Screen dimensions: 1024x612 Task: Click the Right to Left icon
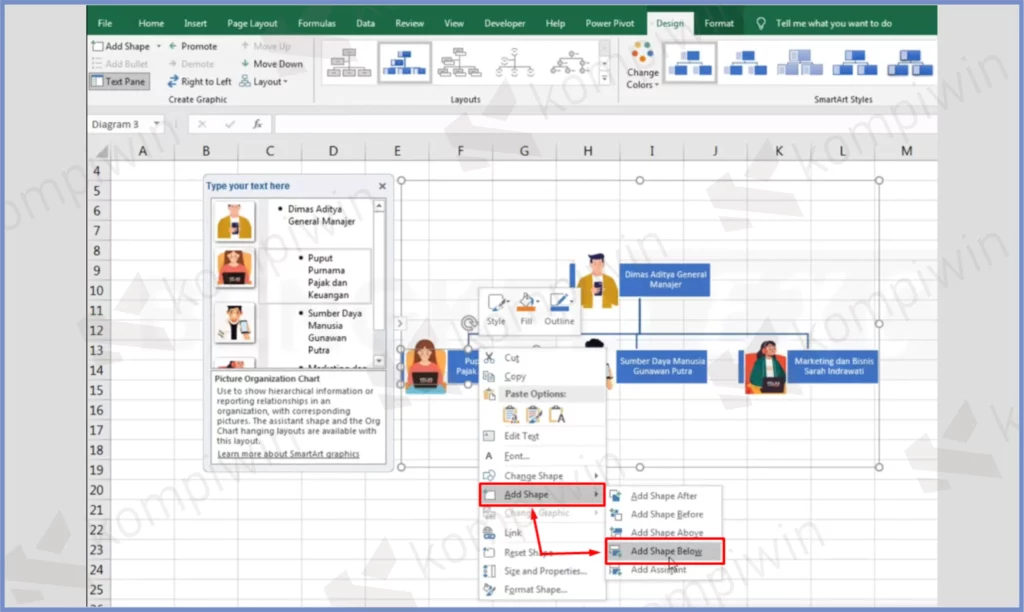[x=174, y=82]
